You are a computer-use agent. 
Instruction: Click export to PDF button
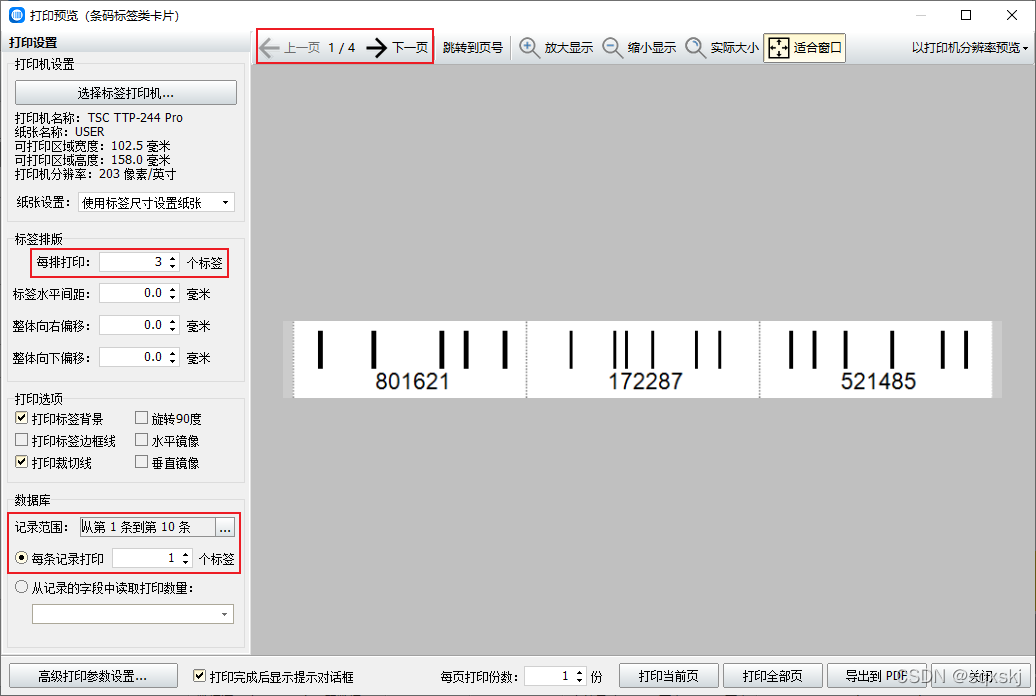coord(877,676)
